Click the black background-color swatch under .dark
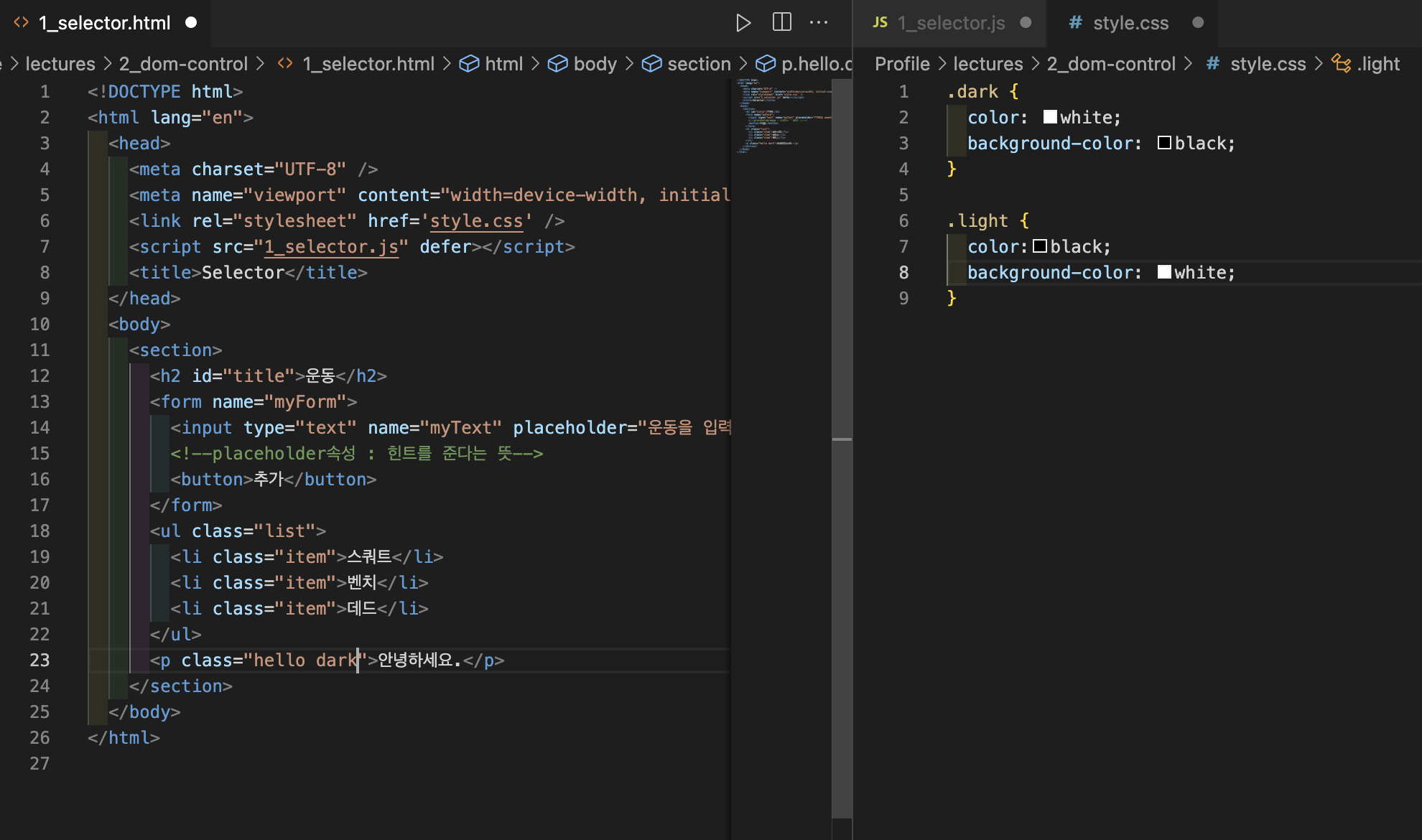 point(1164,143)
